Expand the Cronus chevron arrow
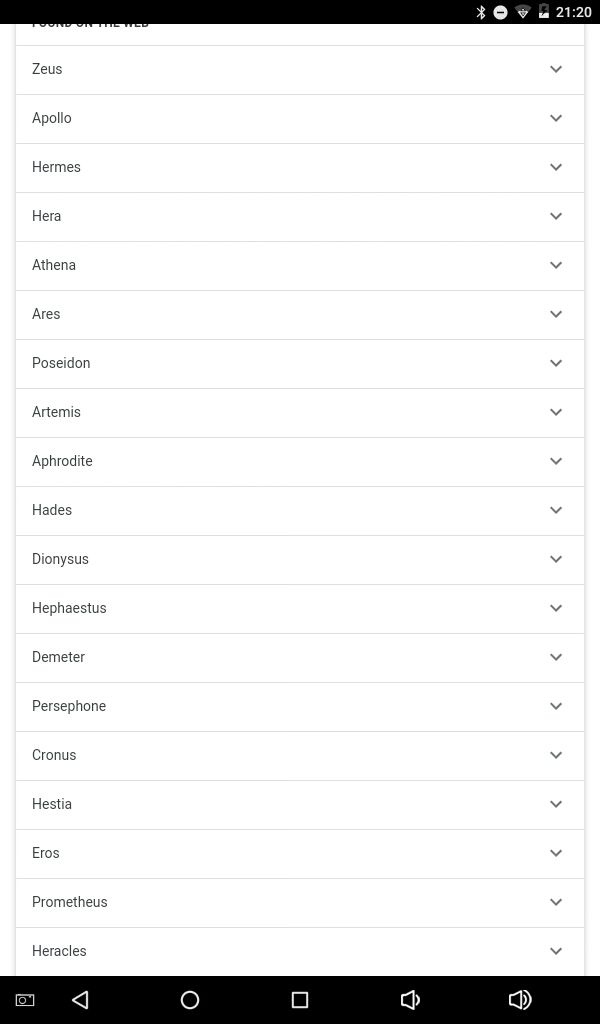Viewport: 600px width, 1024px height. 556,755
